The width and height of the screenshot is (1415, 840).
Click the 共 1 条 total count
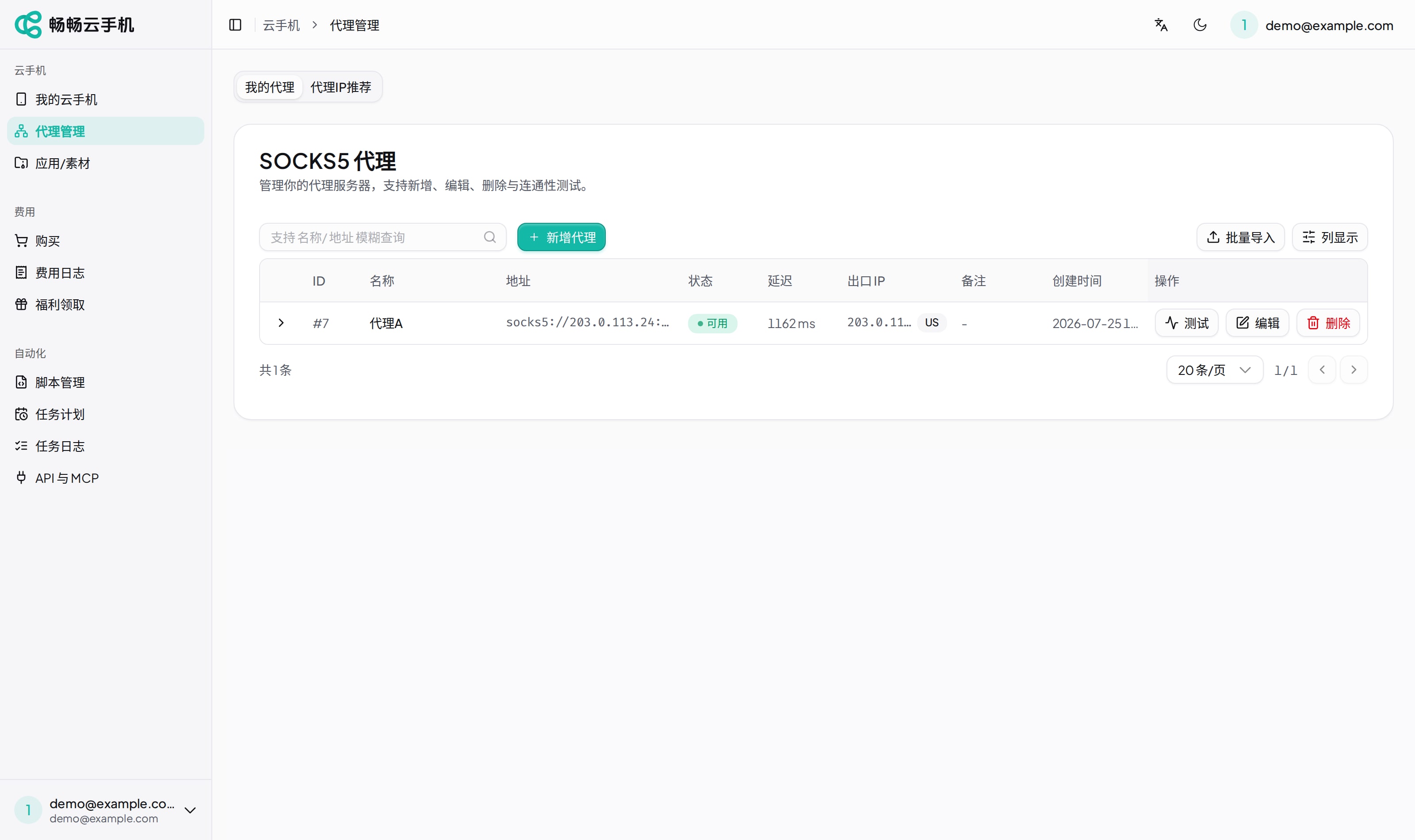click(x=275, y=370)
